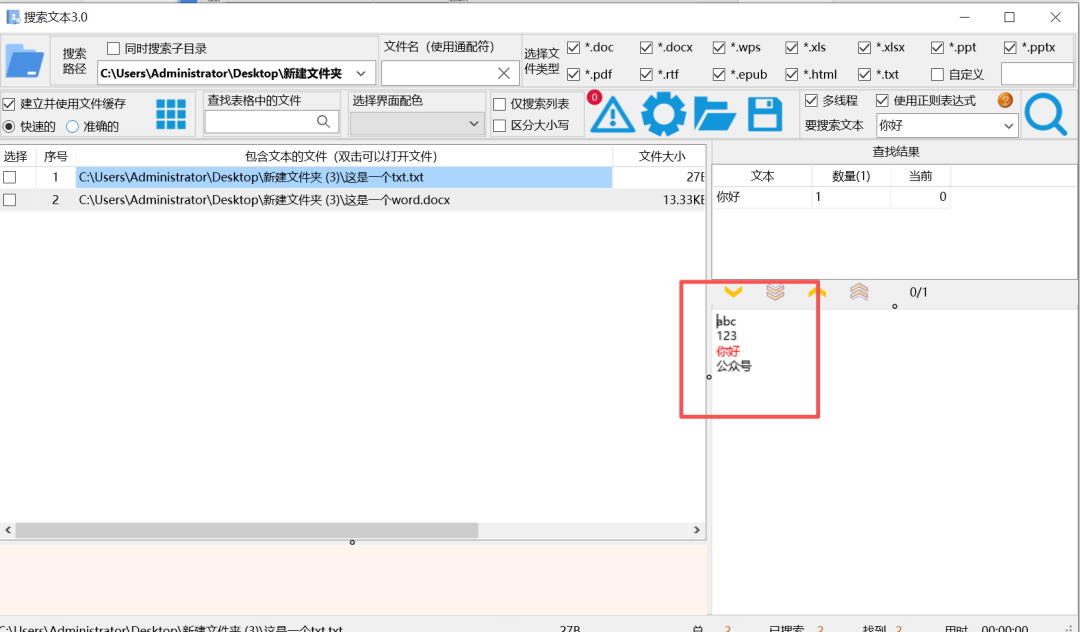Click the open folder icon on toolbar
The width and height of the screenshot is (1080, 632).
(714, 113)
